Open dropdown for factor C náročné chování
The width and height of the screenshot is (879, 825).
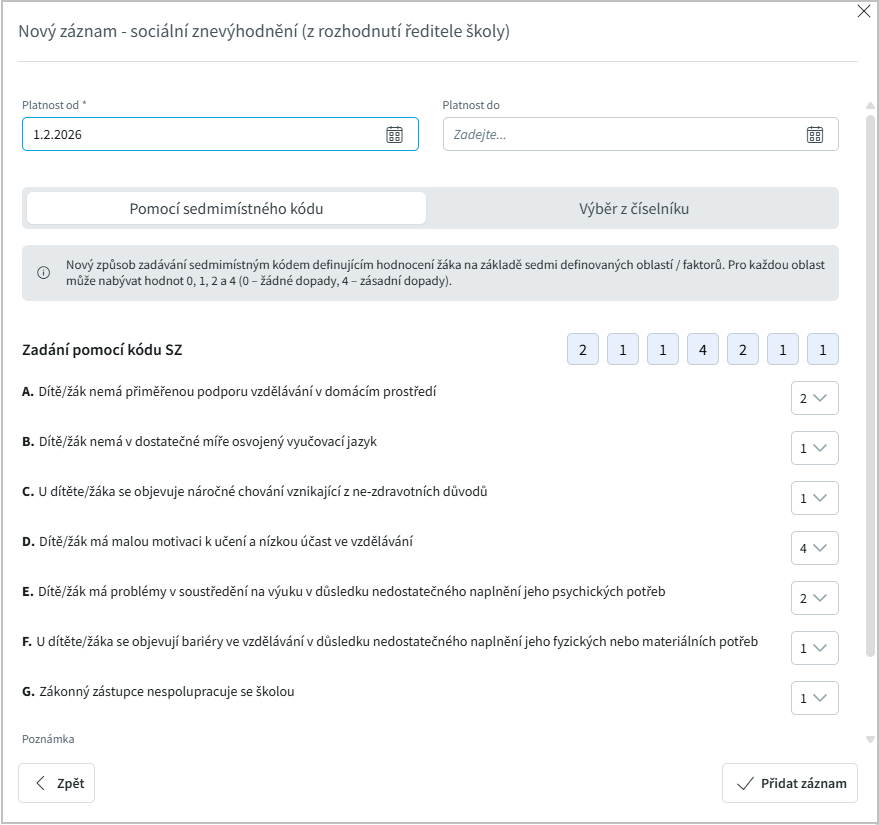pos(814,498)
